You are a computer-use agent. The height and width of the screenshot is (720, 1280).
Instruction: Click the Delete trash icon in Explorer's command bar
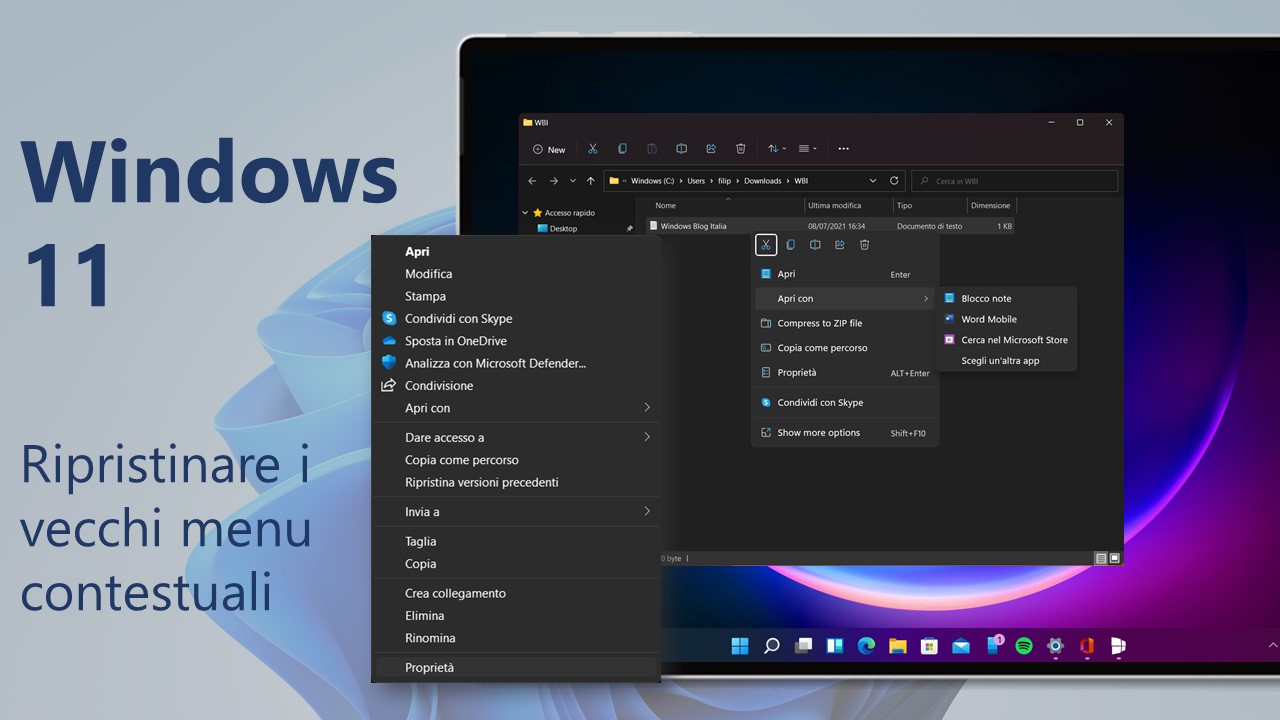click(741, 149)
